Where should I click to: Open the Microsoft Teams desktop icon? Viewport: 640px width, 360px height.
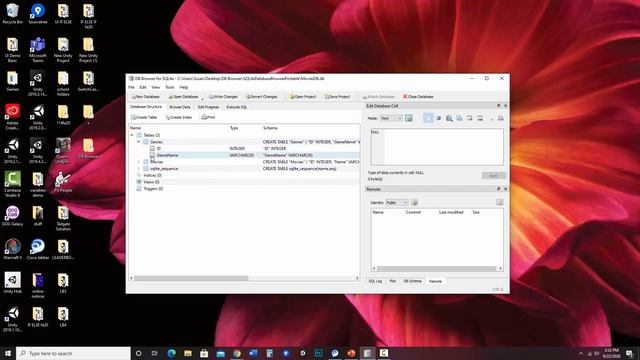click(x=38, y=50)
